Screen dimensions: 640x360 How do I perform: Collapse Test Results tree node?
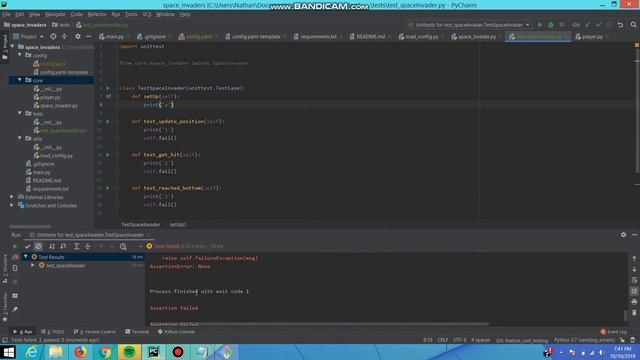[26, 257]
